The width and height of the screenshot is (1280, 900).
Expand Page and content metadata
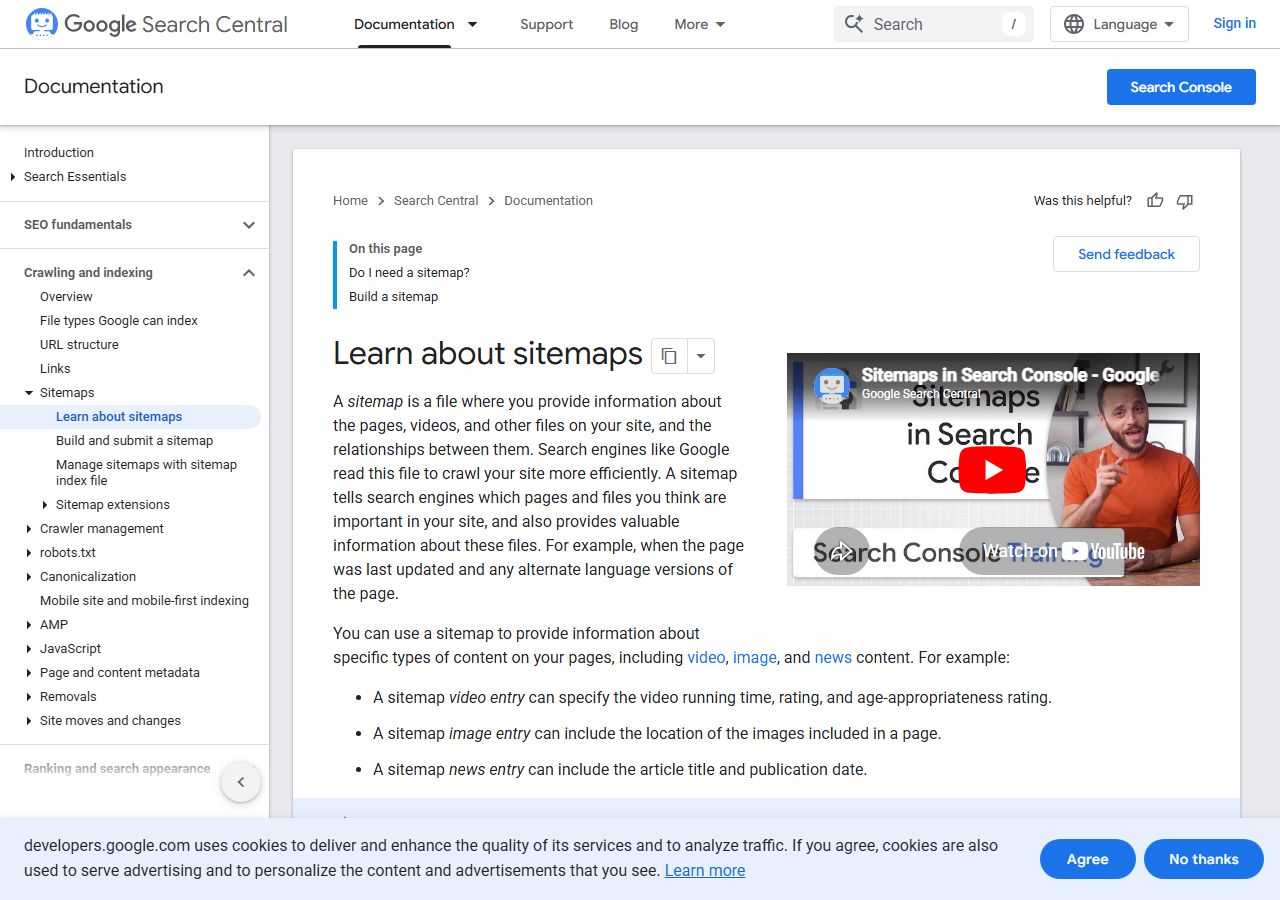click(29, 673)
